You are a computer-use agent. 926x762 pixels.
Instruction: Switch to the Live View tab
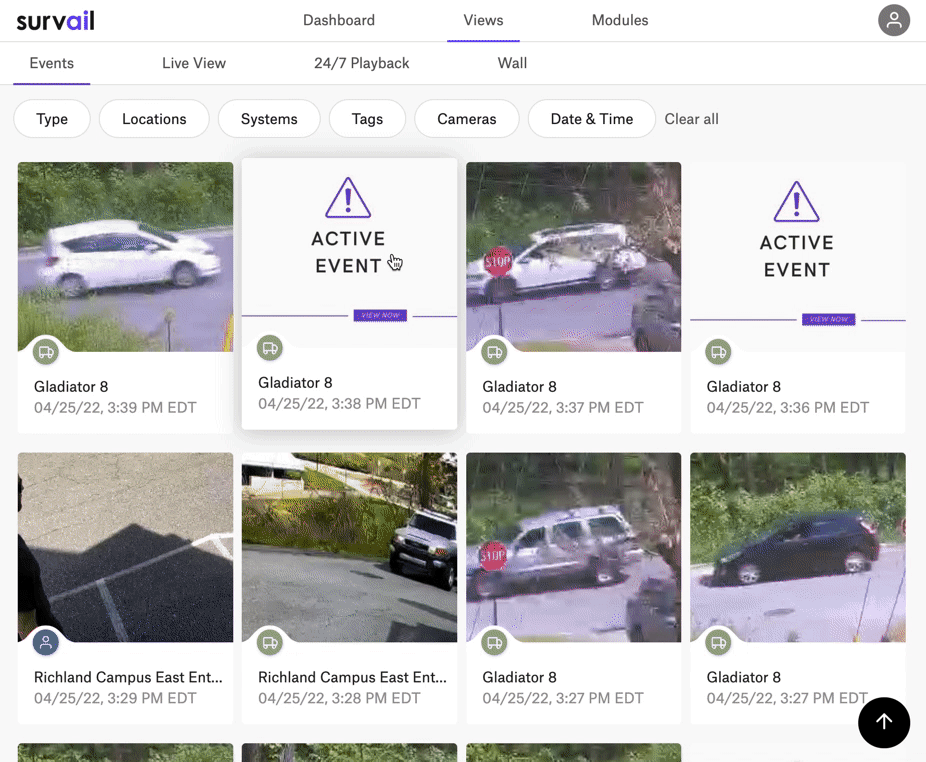[x=194, y=63]
